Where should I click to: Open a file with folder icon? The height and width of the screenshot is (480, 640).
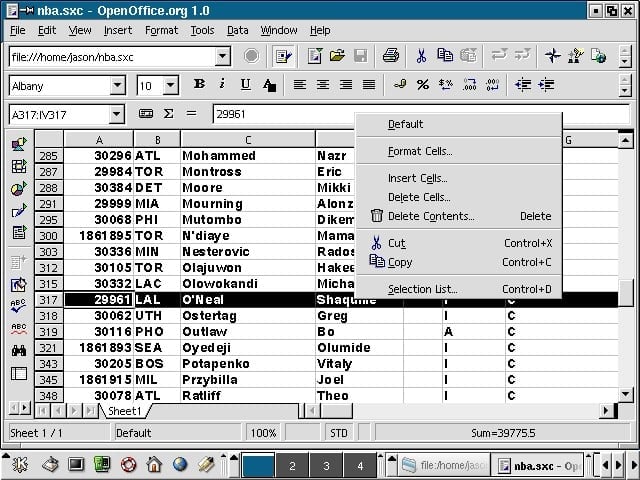pos(338,56)
